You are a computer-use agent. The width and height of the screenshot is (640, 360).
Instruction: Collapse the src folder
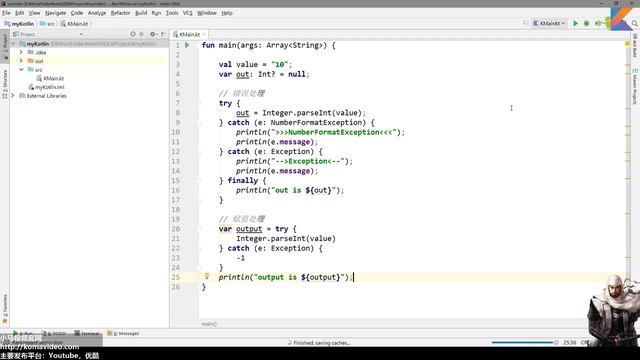(x=21, y=70)
